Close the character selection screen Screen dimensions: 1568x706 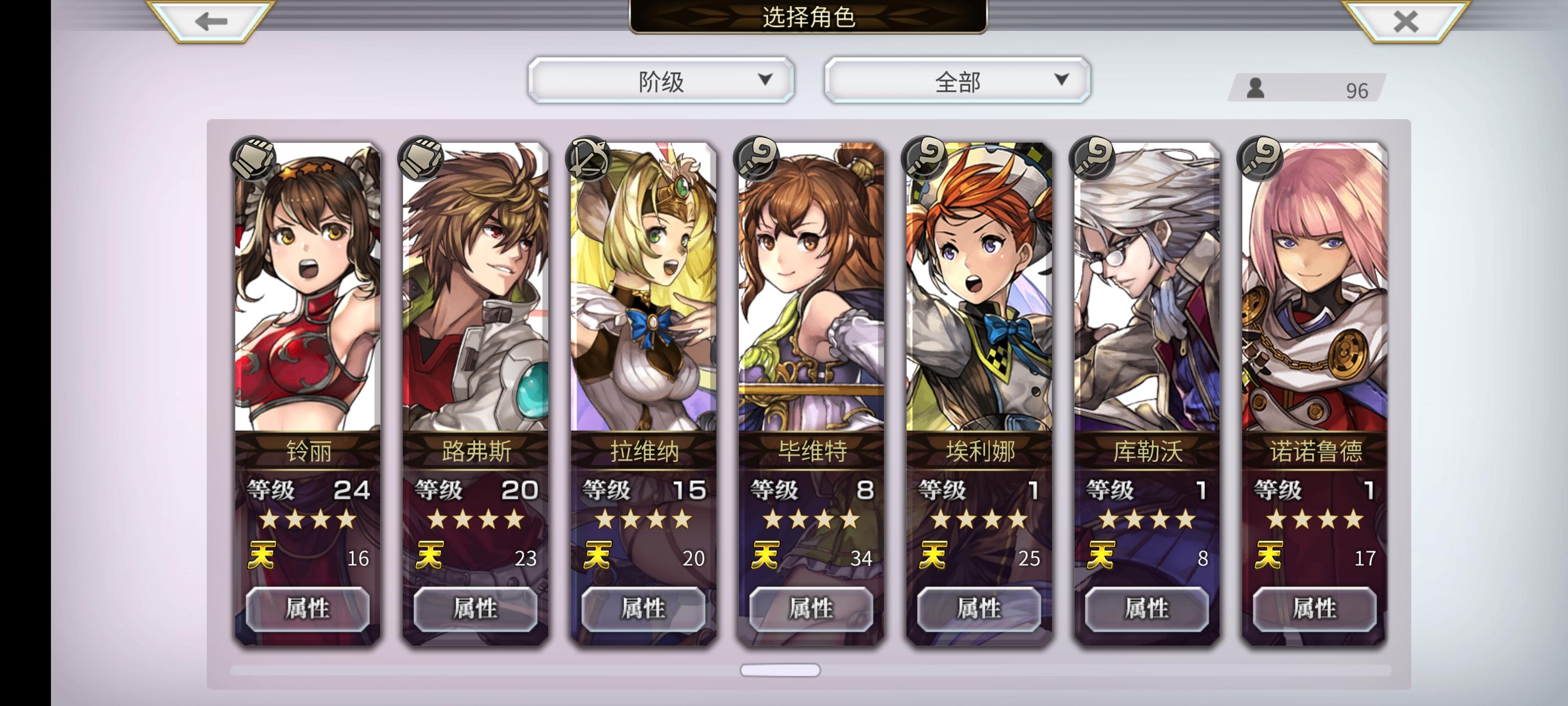tap(1405, 21)
